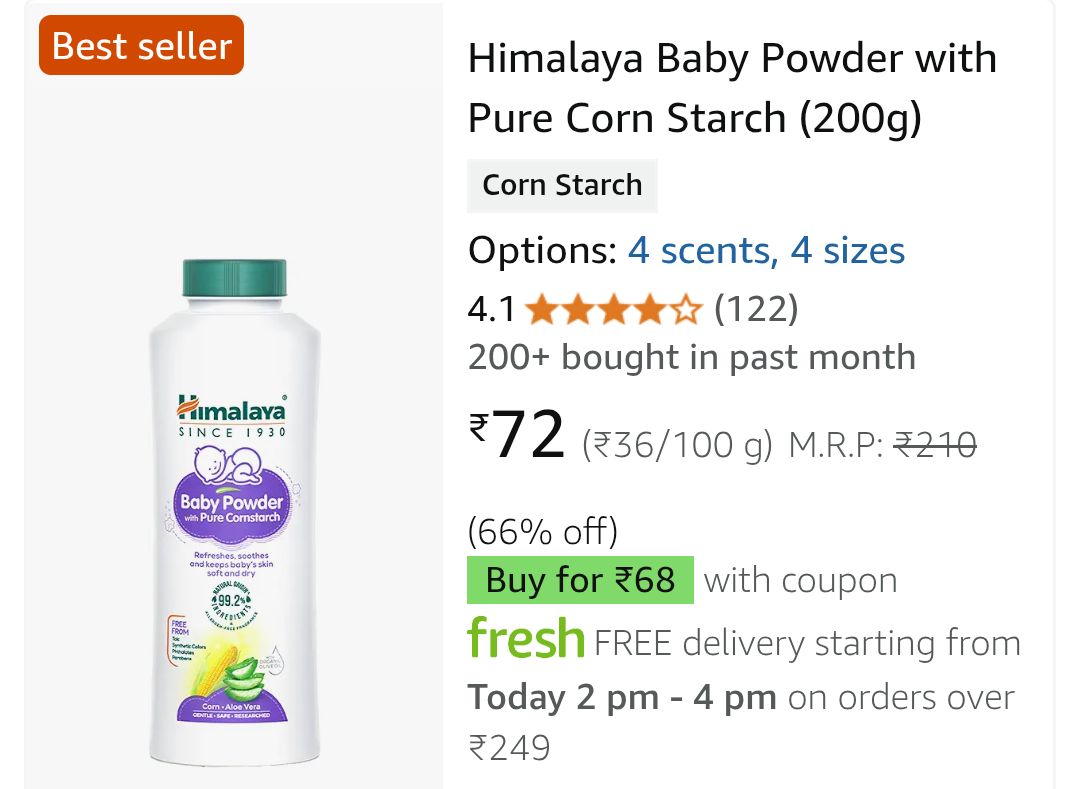Click the Himalaya logo on the bottle
Screen dimensions: 1080x789
pyautogui.click(x=232, y=410)
